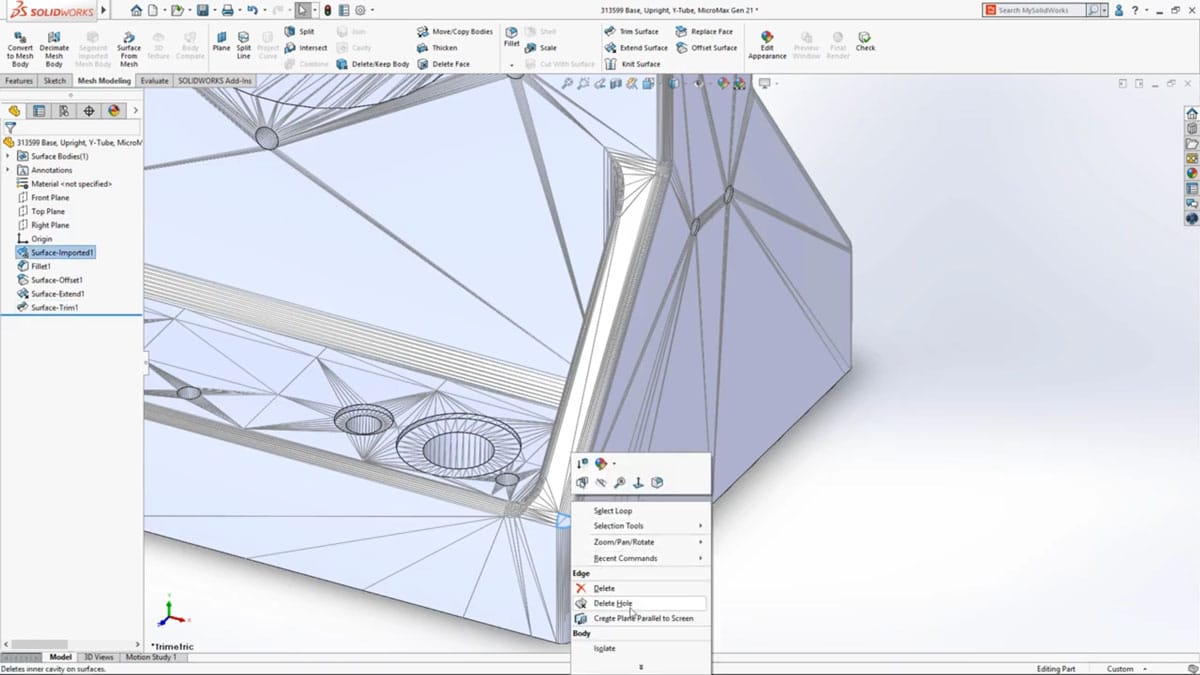Switch to 3D Views bottom tab
1200x675 pixels.
click(97, 657)
